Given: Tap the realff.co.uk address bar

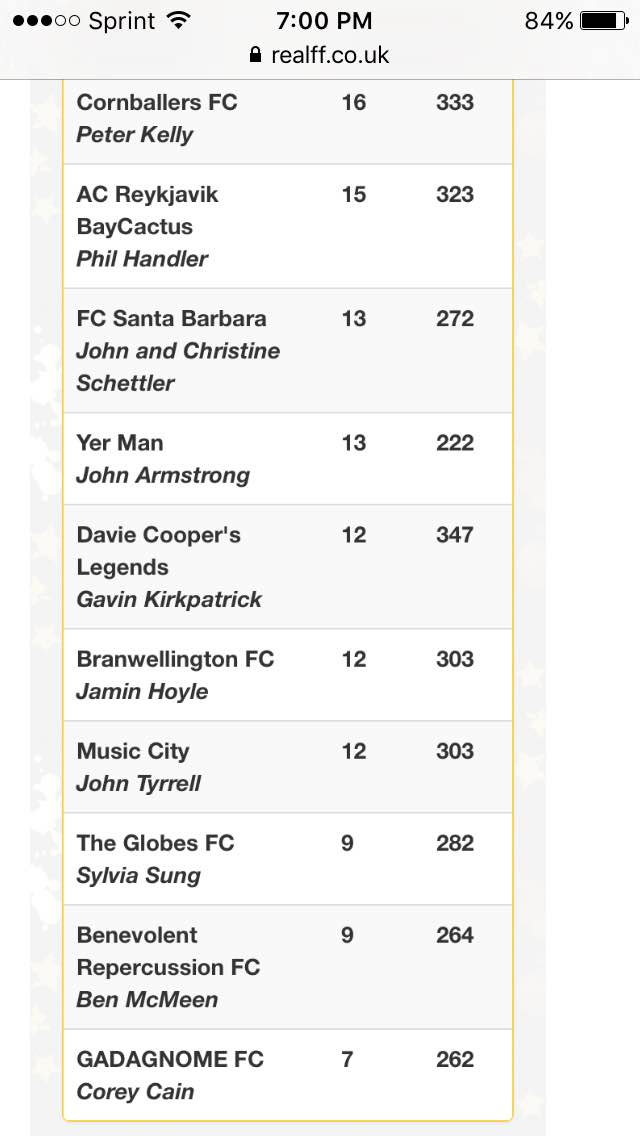Looking at the screenshot, I should (320, 54).
